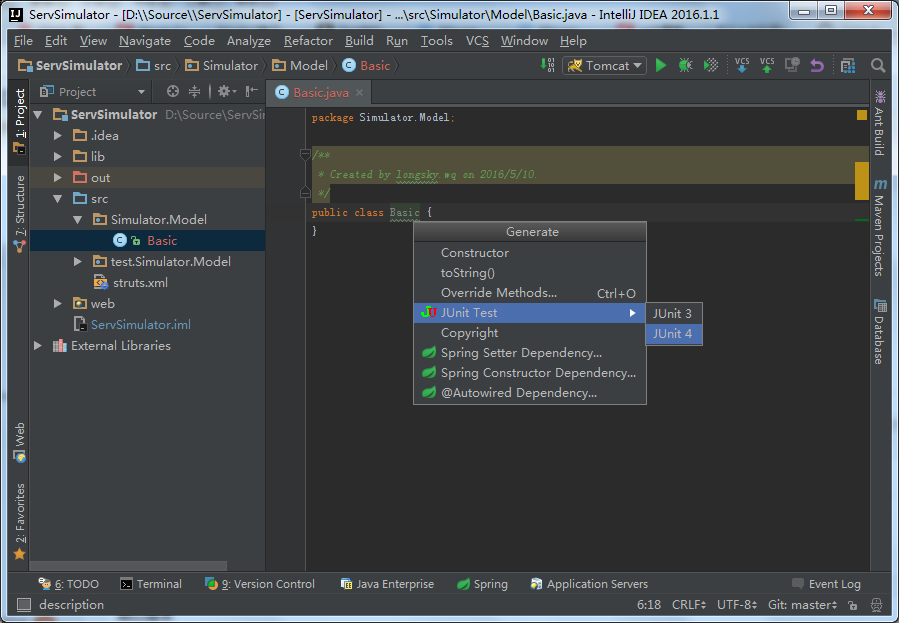
Task: Click the Make Project build icon
Action: coord(548,65)
